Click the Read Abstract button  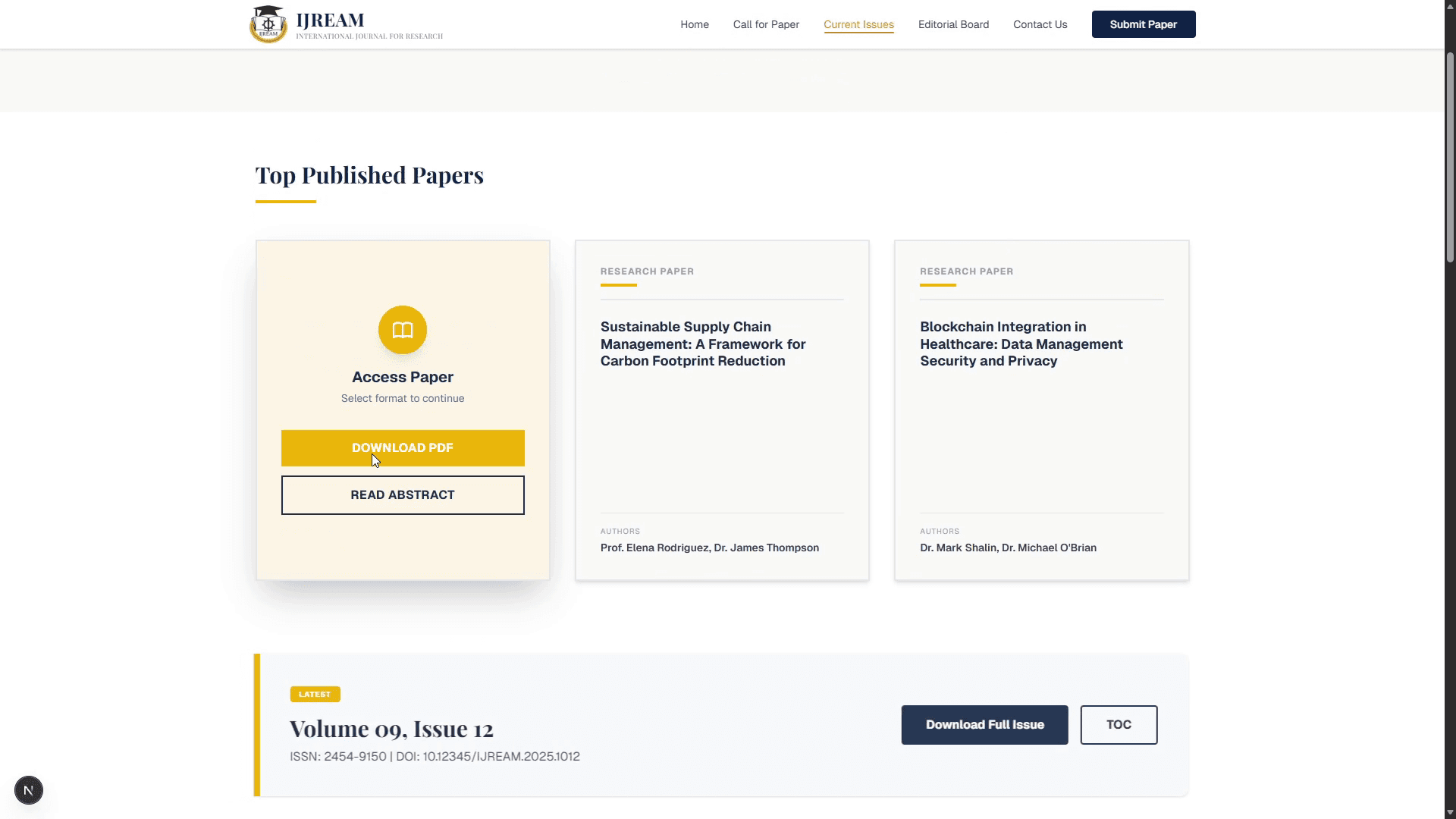tap(403, 495)
